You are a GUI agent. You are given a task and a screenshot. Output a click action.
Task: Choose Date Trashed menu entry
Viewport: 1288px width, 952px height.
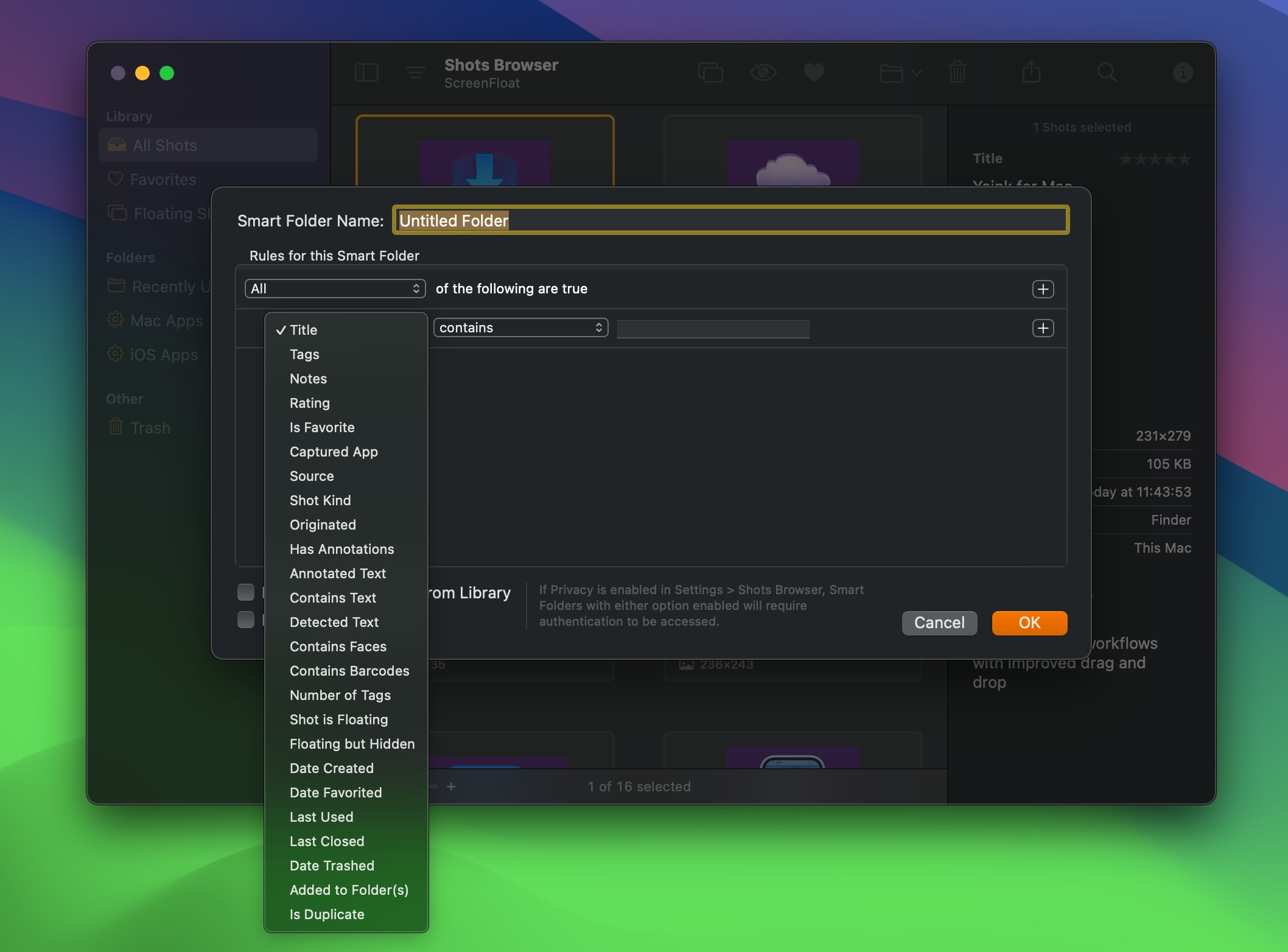pos(346,866)
